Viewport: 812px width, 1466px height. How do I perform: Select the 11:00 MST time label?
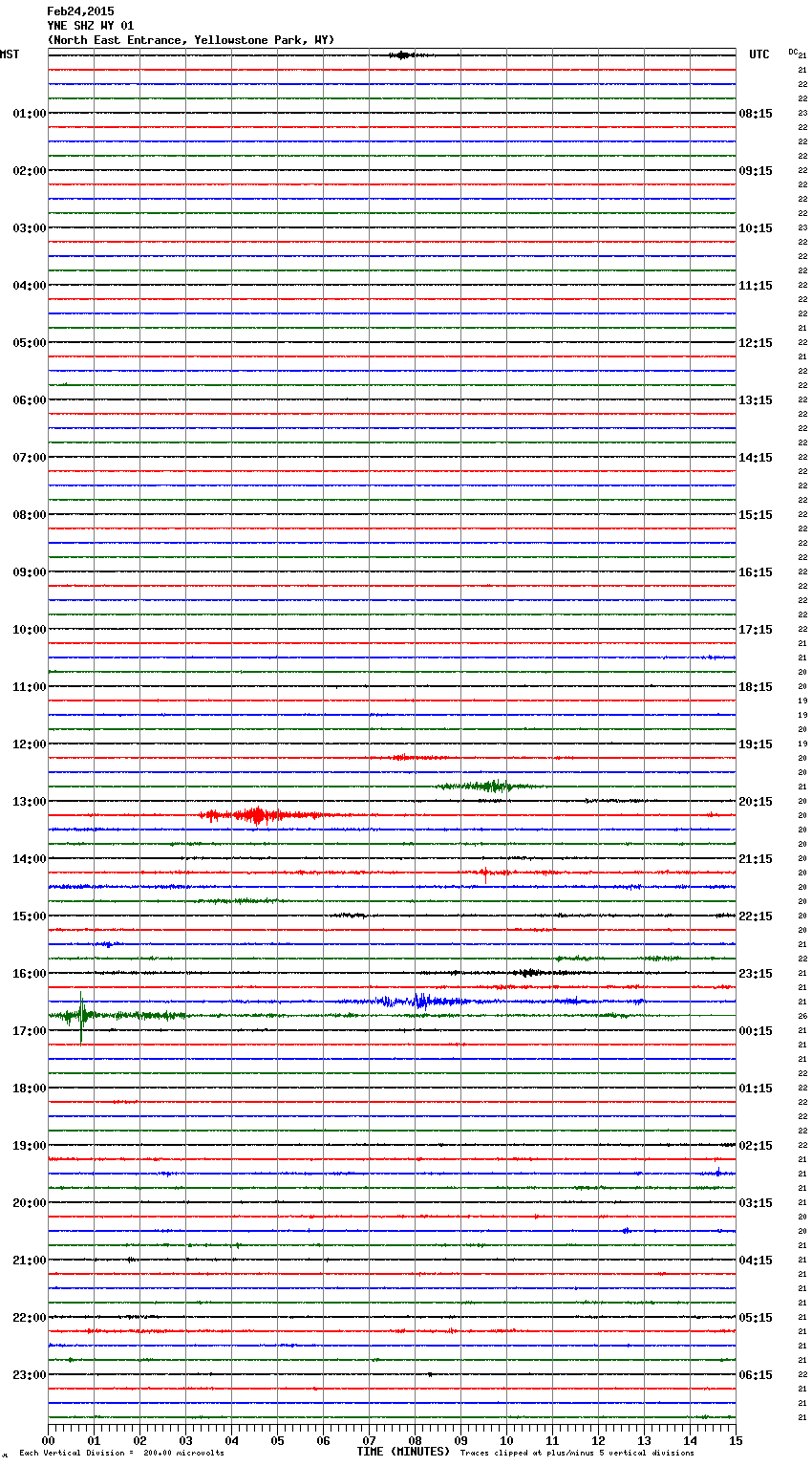pyautogui.click(x=29, y=687)
